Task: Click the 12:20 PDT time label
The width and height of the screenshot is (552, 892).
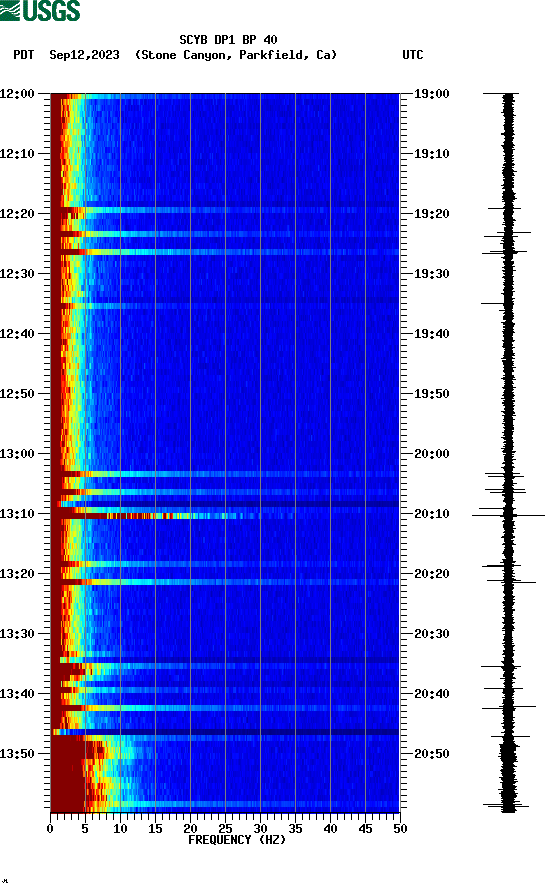Action: (x=17, y=214)
